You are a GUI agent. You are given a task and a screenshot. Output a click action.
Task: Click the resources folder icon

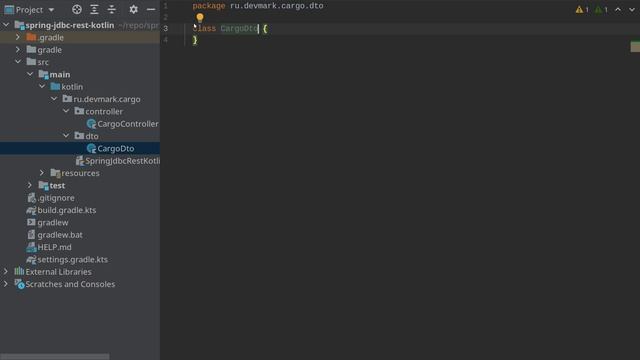tap(56, 173)
